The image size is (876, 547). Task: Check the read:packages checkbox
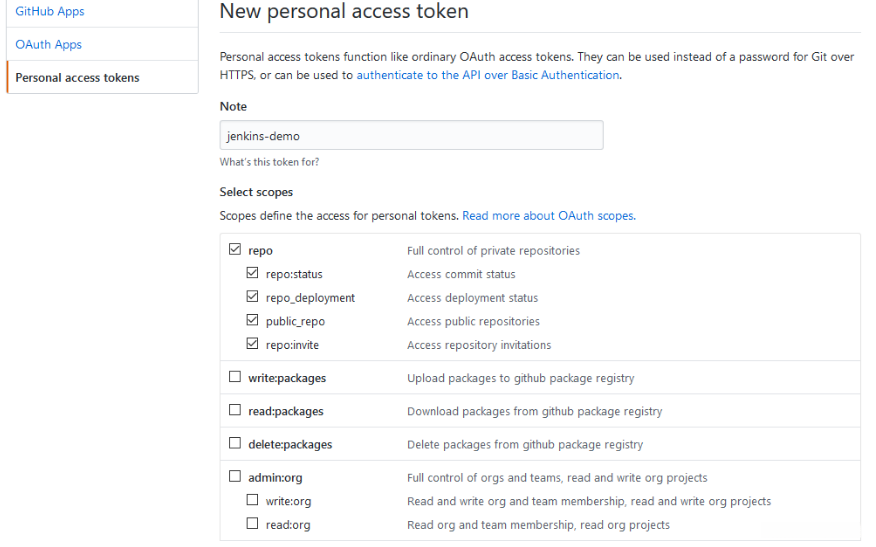[235, 411]
